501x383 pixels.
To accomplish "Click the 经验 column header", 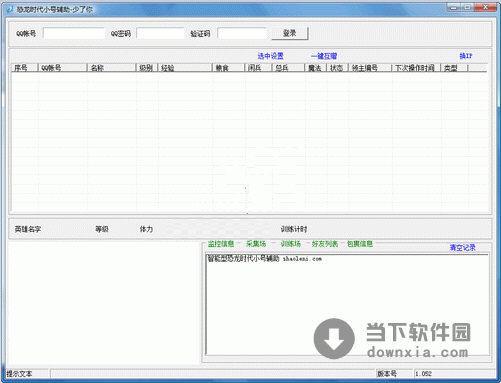I will (185, 68).
